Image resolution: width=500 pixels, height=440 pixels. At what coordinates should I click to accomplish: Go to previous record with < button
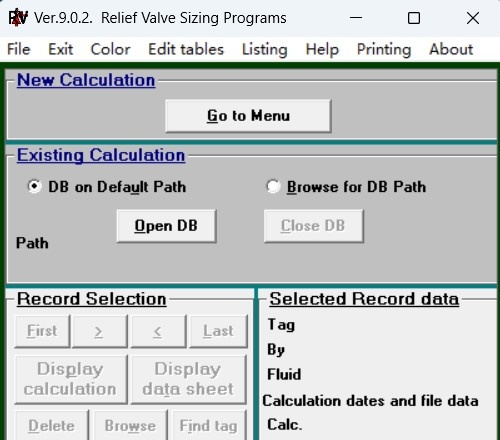pos(158,331)
